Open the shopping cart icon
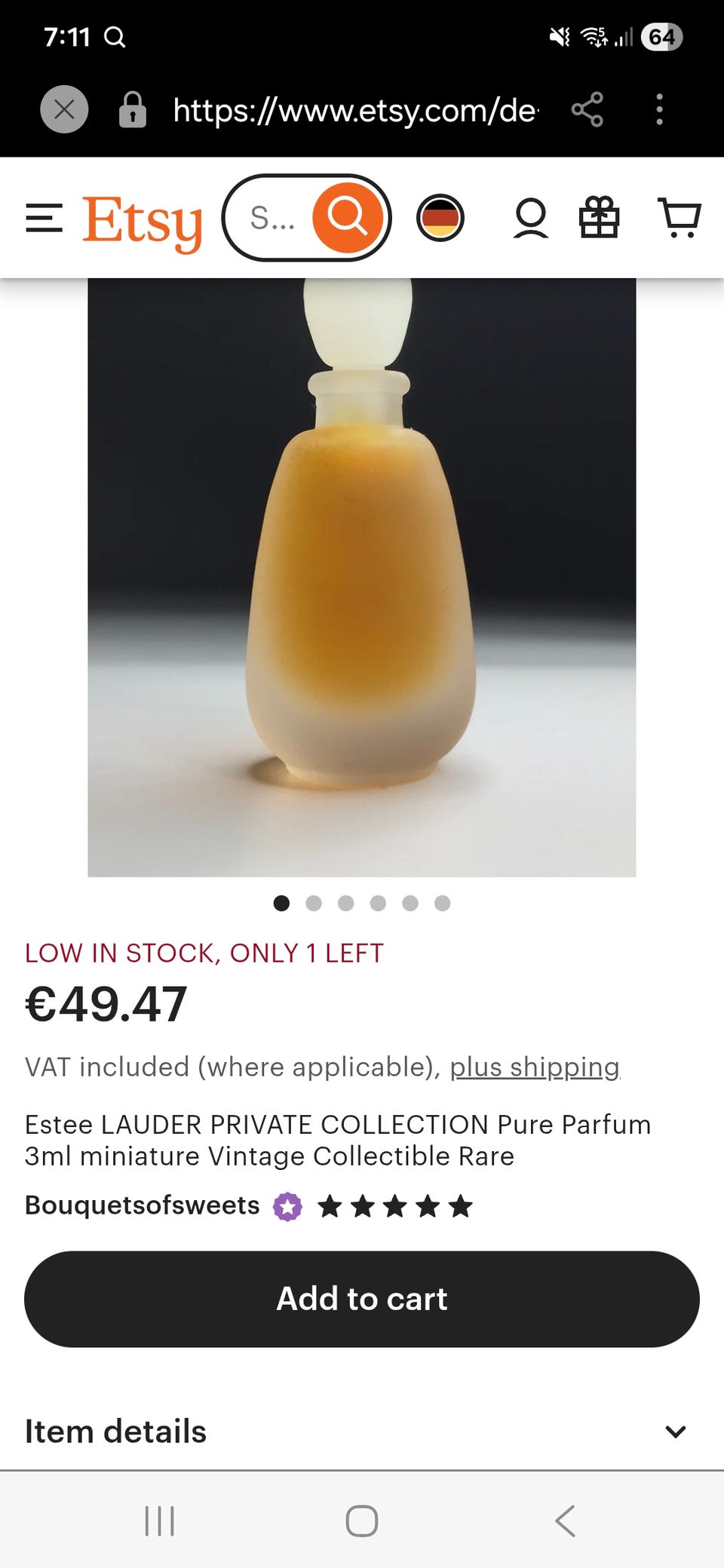Viewport: 724px width, 1568px height. point(680,218)
